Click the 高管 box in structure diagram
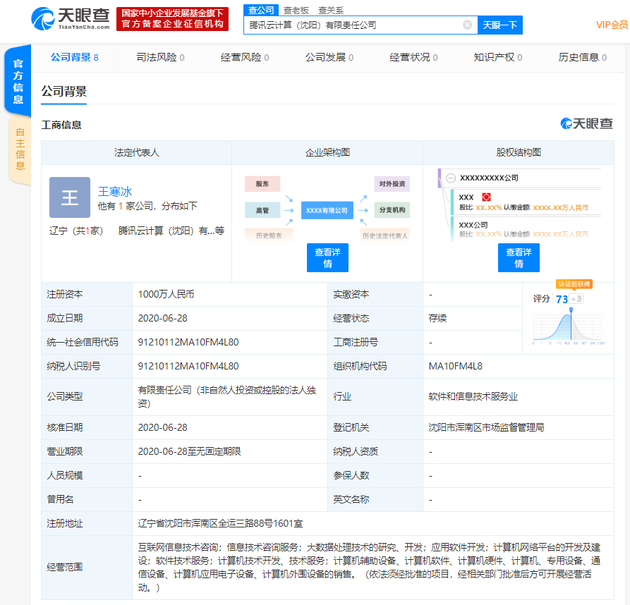 coord(262,210)
